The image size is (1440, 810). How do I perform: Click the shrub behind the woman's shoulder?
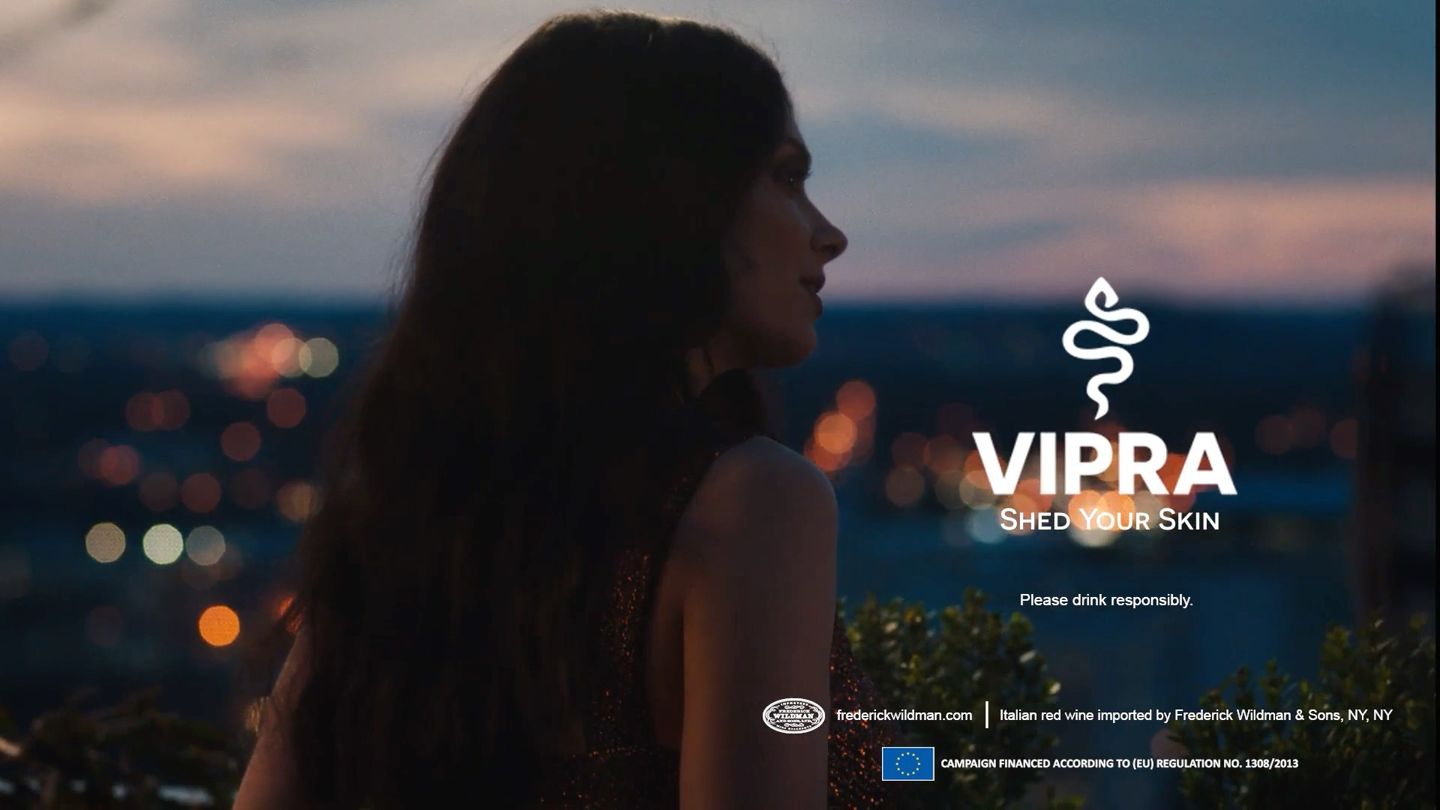point(950,690)
